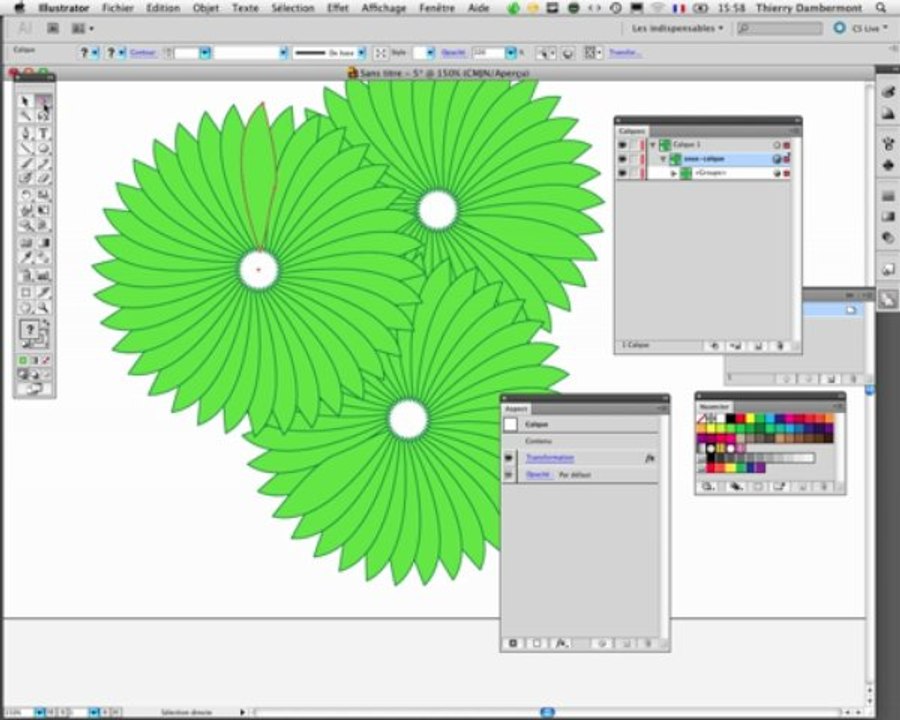Open the Edition menu

(163, 8)
